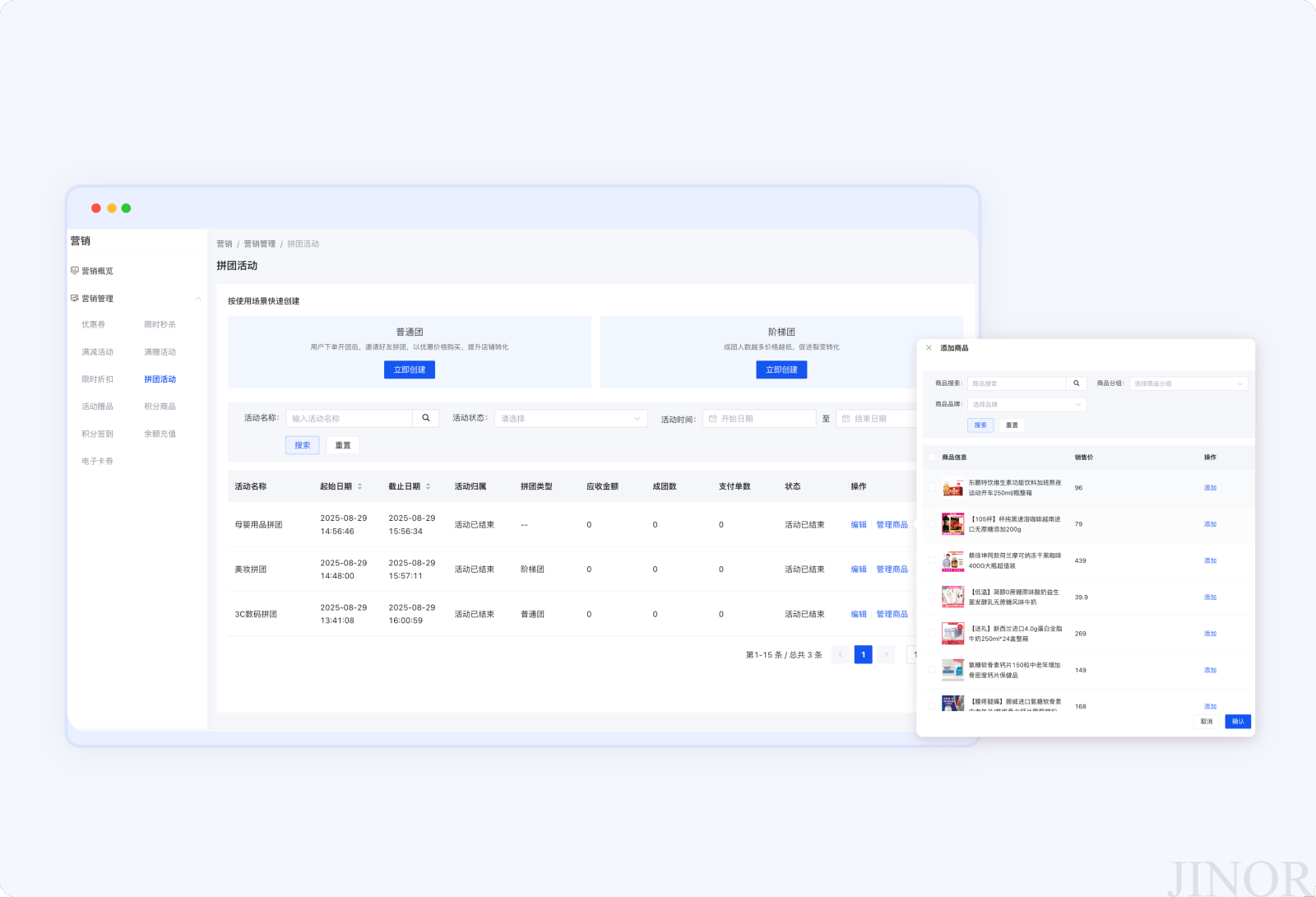Sort by 起始日期 column sort icon
This screenshot has width=1316, height=897.
tap(359, 486)
